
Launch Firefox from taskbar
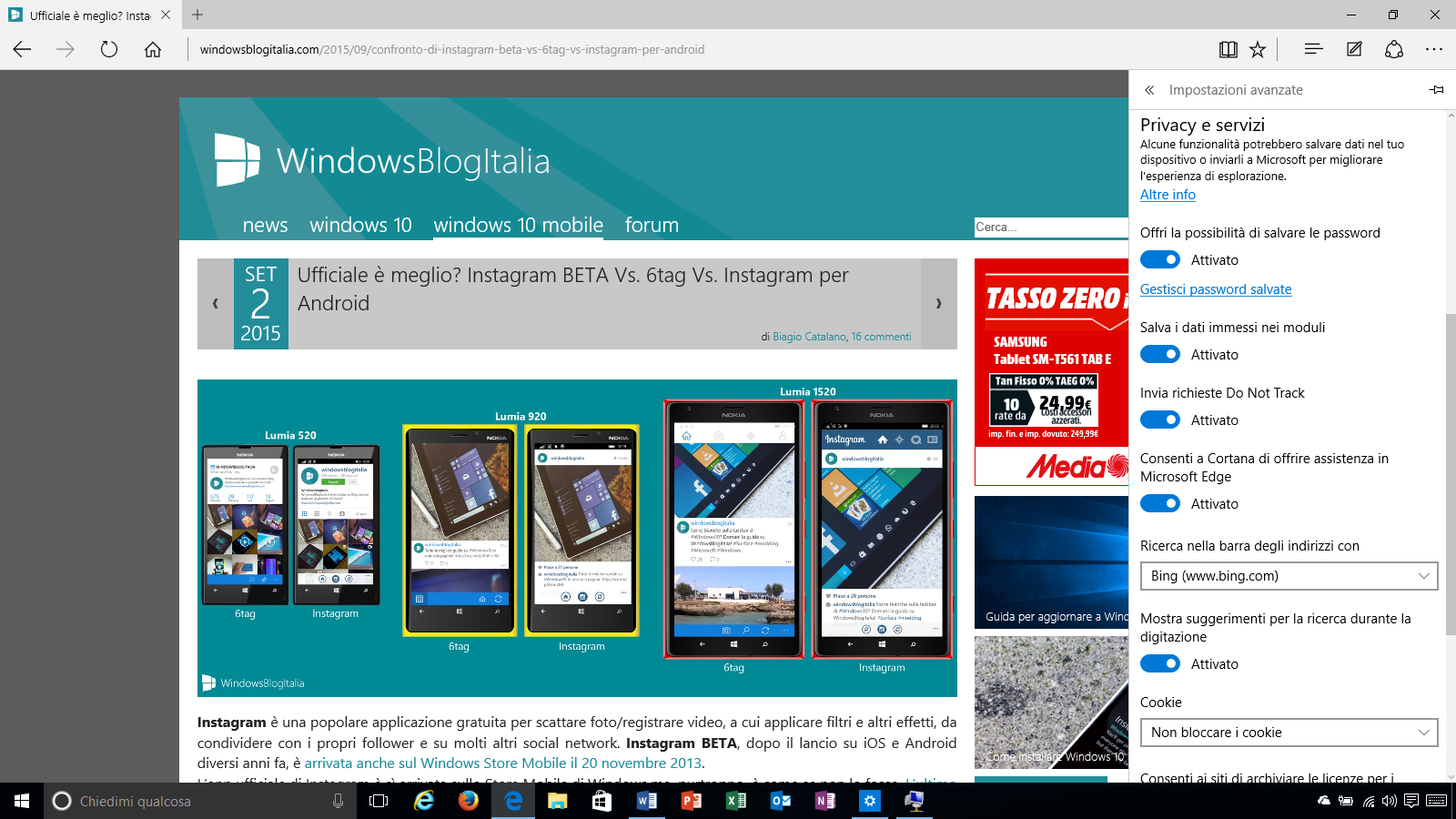[x=469, y=801]
